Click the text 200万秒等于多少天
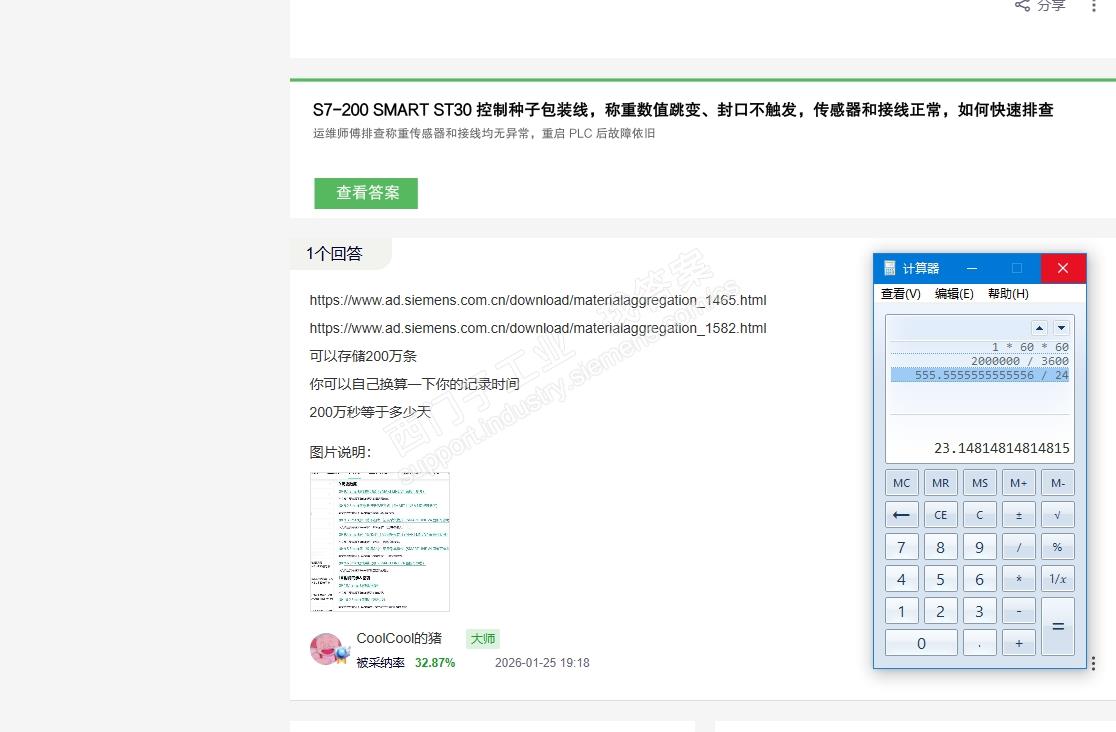This screenshot has height=732, width=1116. (x=370, y=412)
